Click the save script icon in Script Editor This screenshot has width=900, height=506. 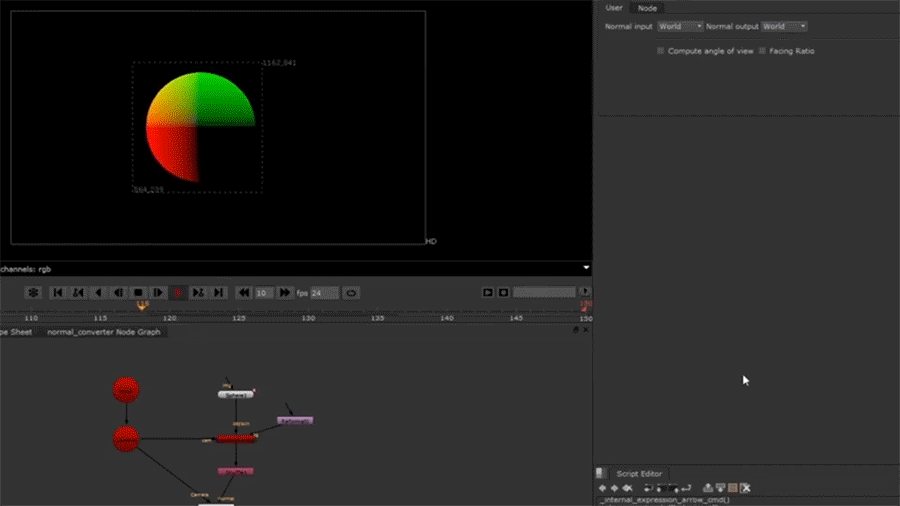click(673, 488)
